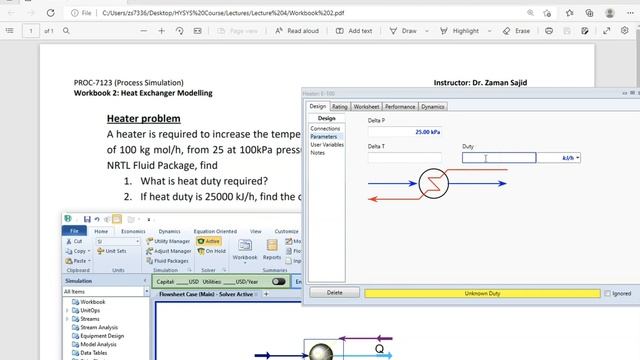Toggle the Ignored checkbox
This screenshot has height=360, width=640.
point(607,293)
